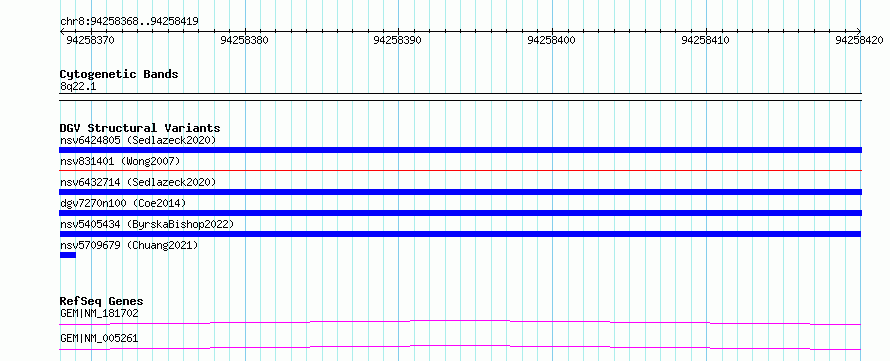Select the 8q22.1 band label
The image size is (890, 361).
point(78,87)
